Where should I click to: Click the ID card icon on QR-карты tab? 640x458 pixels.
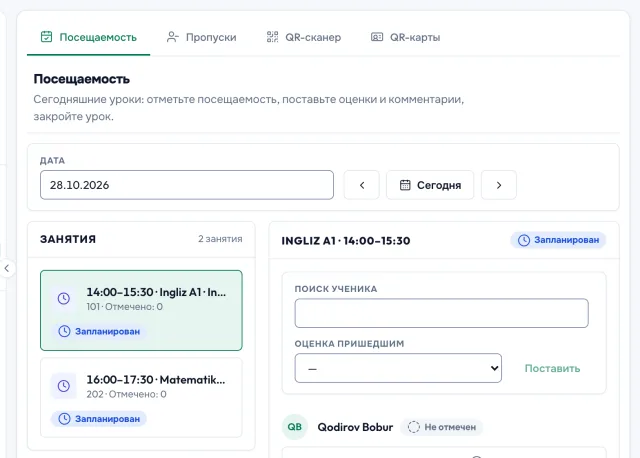377,37
